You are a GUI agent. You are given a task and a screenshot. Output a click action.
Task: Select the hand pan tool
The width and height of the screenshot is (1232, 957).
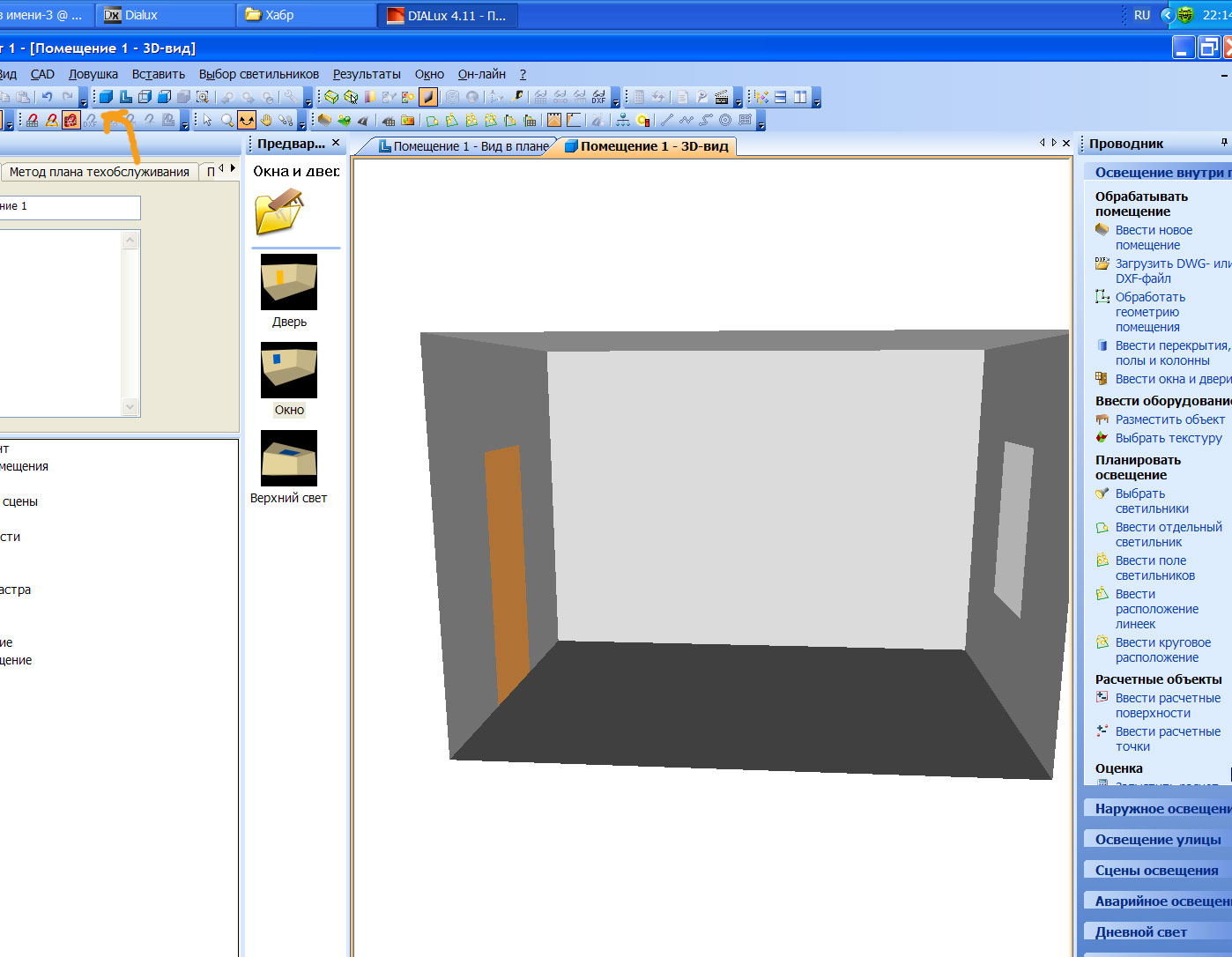pos(266,120)
